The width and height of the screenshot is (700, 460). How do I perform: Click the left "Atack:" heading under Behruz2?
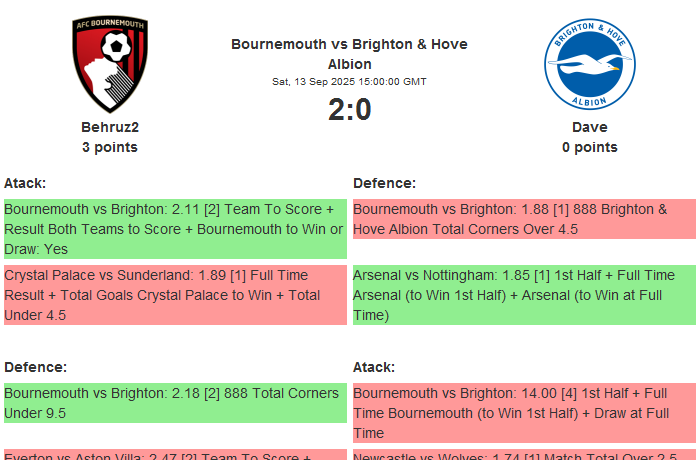tap(25, 183)
